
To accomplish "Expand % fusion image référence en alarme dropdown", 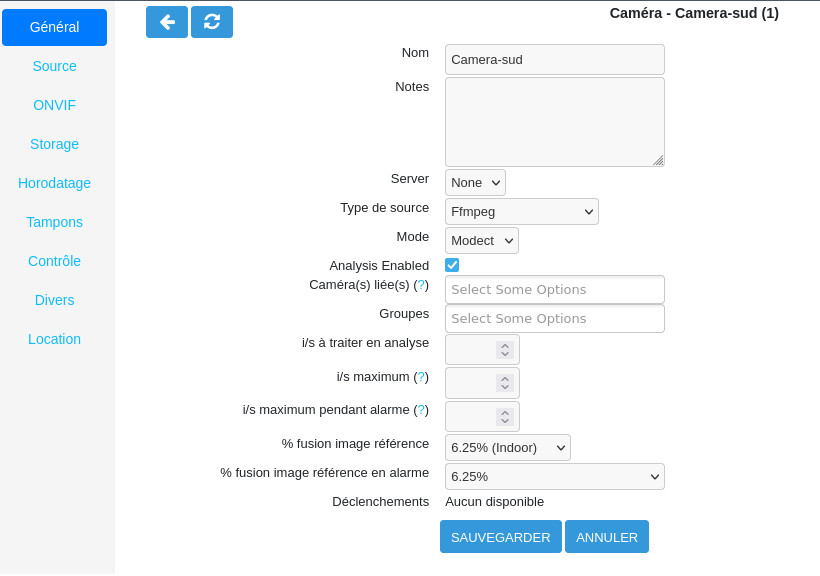I will (x=555, y=477).
